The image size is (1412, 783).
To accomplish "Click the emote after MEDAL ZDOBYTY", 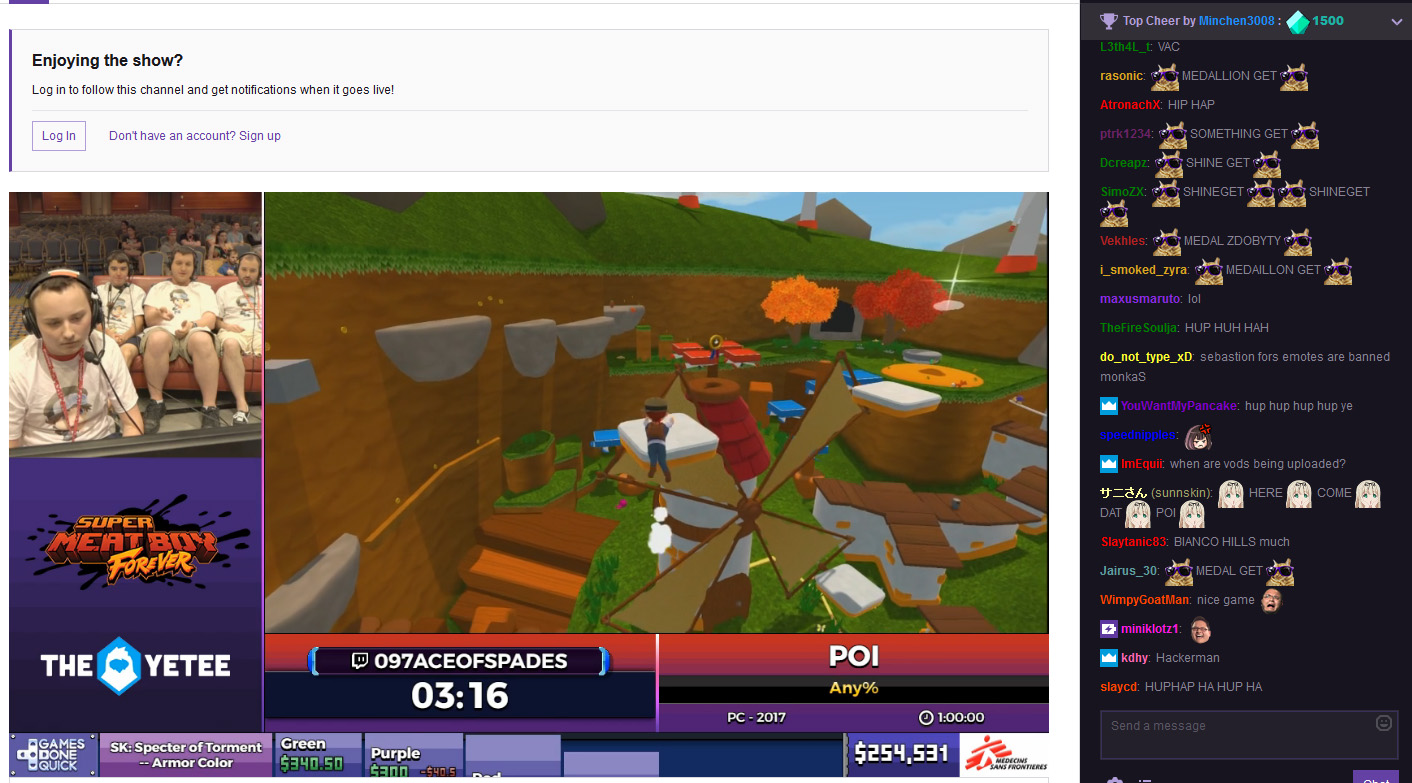I will 1298,241.
